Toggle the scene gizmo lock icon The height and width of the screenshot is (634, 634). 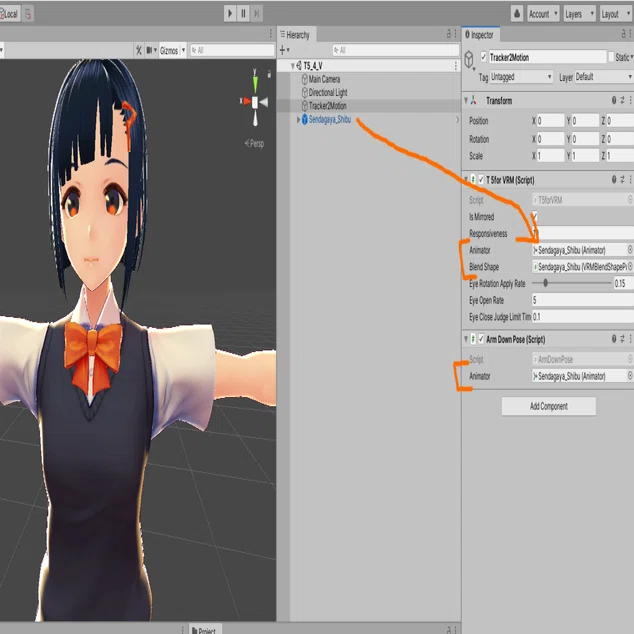(269, 74)
